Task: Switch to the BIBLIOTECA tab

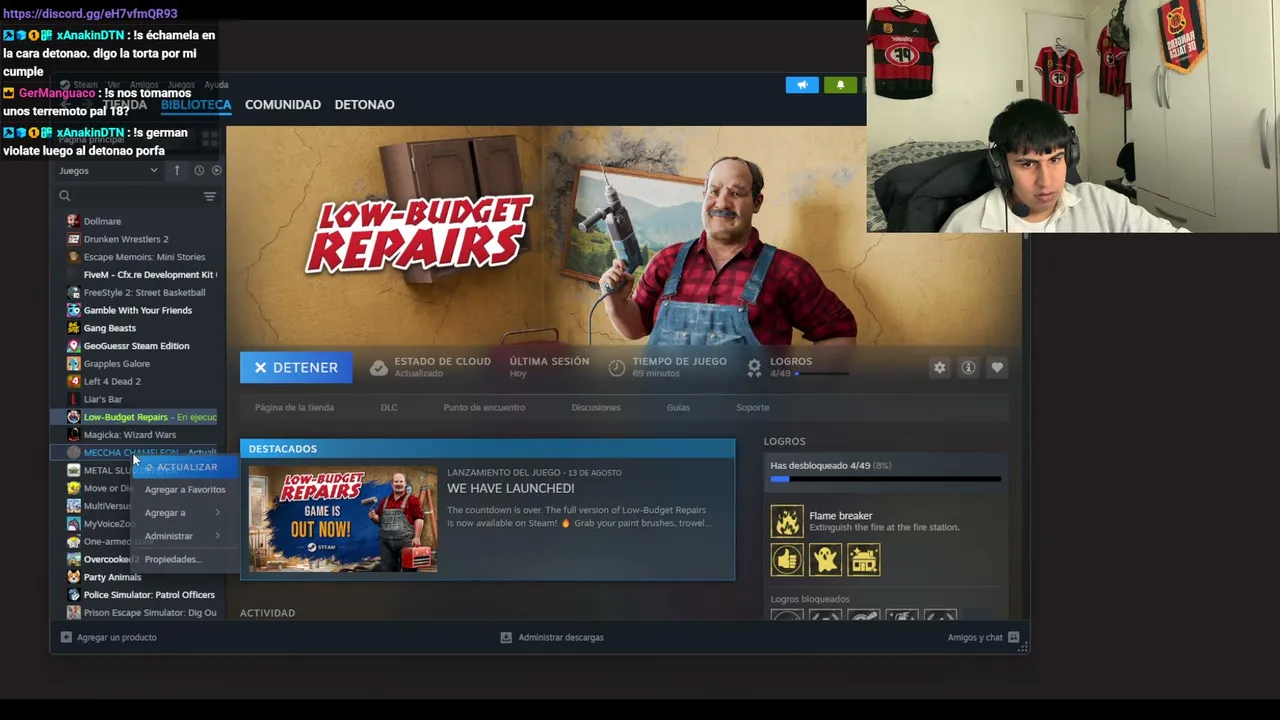Action: point(196,104)
